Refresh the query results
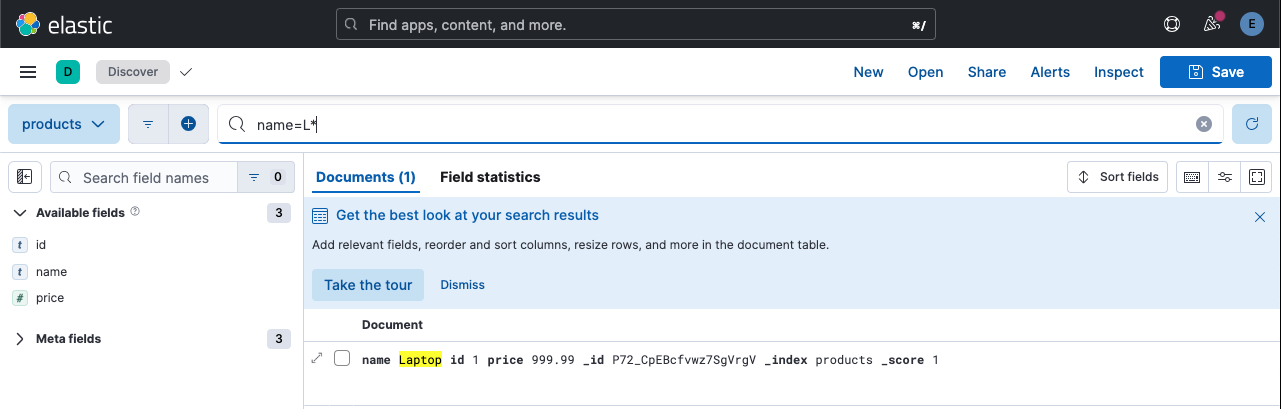Viewport: 1281px width, 409px height. [1251, 124]
